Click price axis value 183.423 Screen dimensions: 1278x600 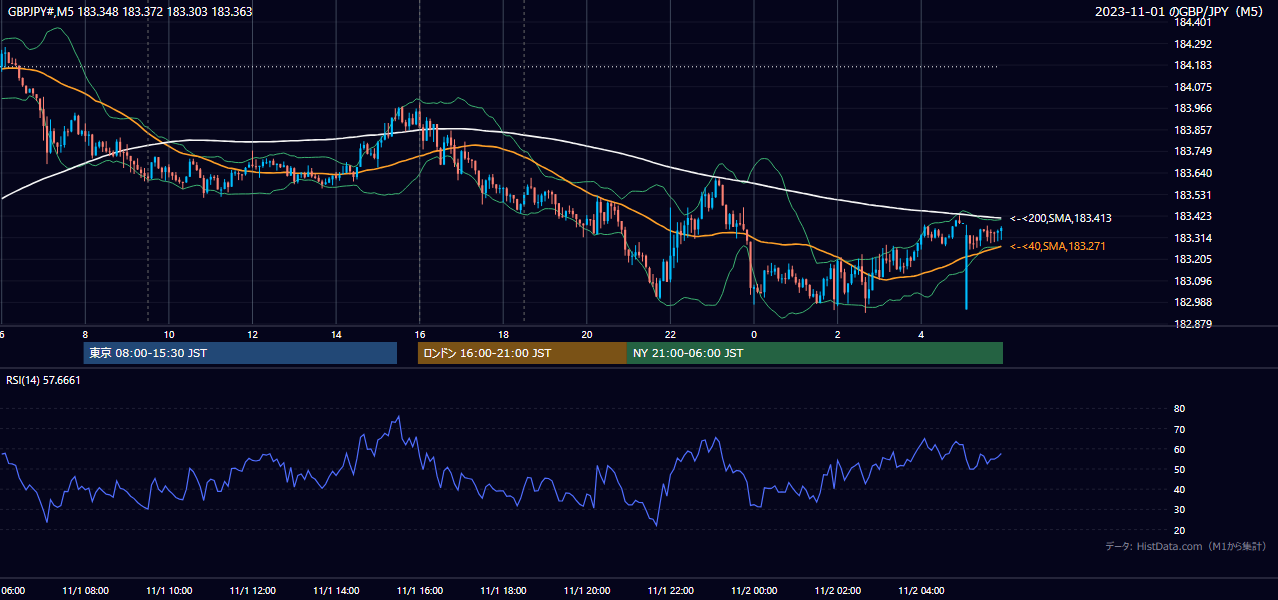coord(1192,216)
